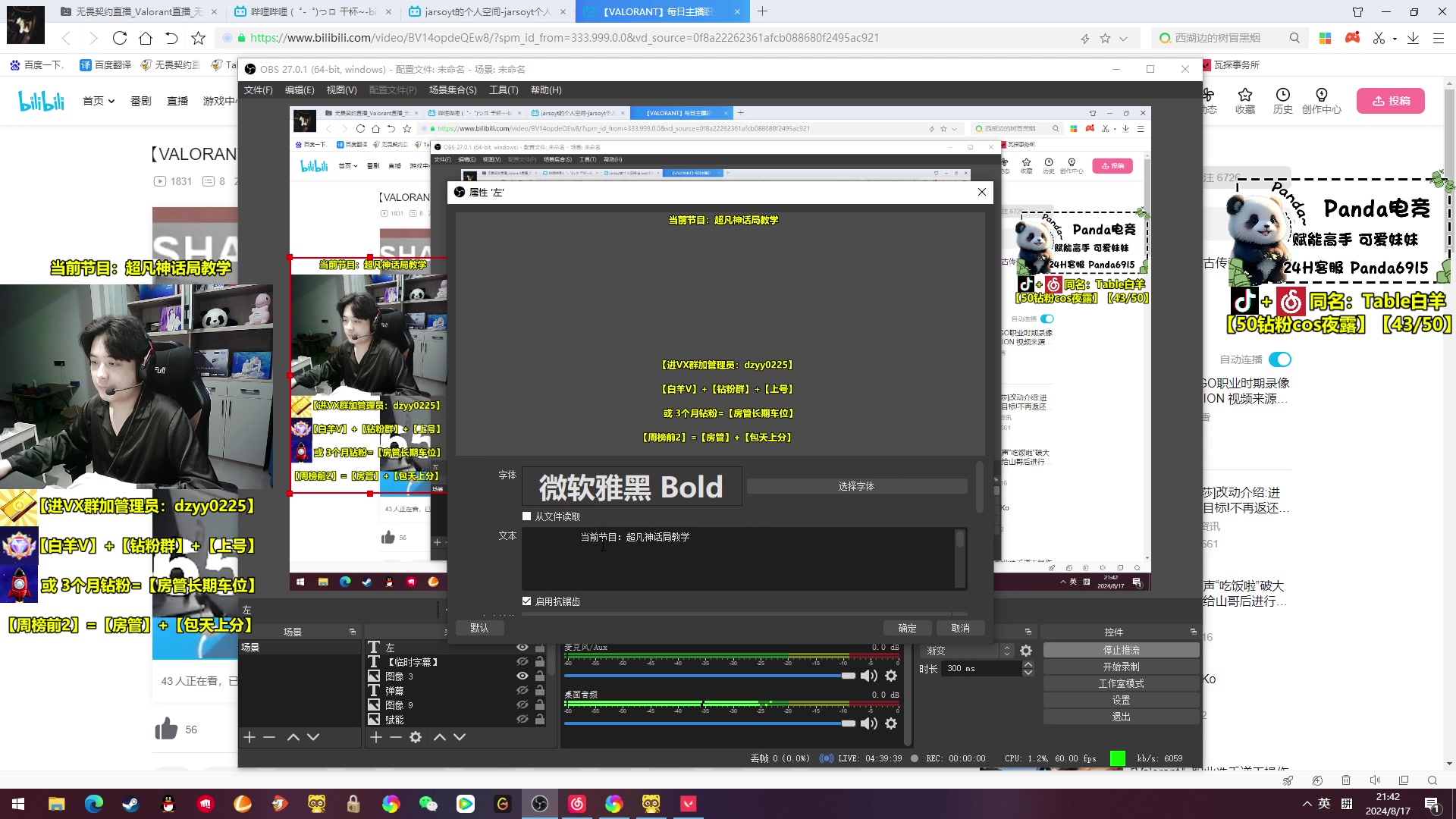Mute the 麦克风/Aux speaker icon

(869, 676)
